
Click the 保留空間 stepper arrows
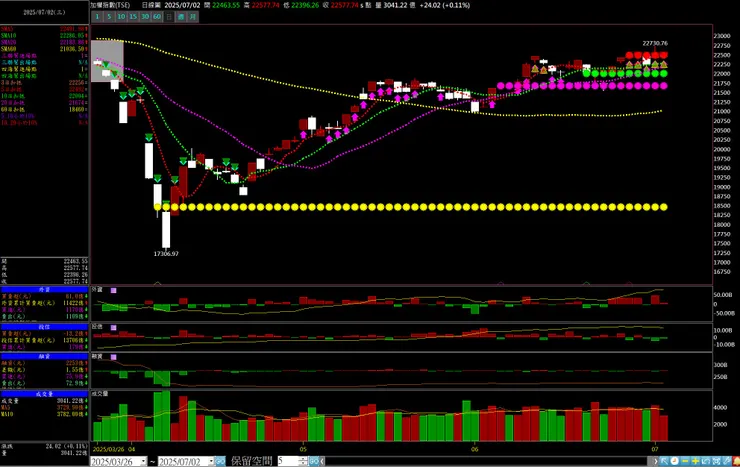(304, 461)
